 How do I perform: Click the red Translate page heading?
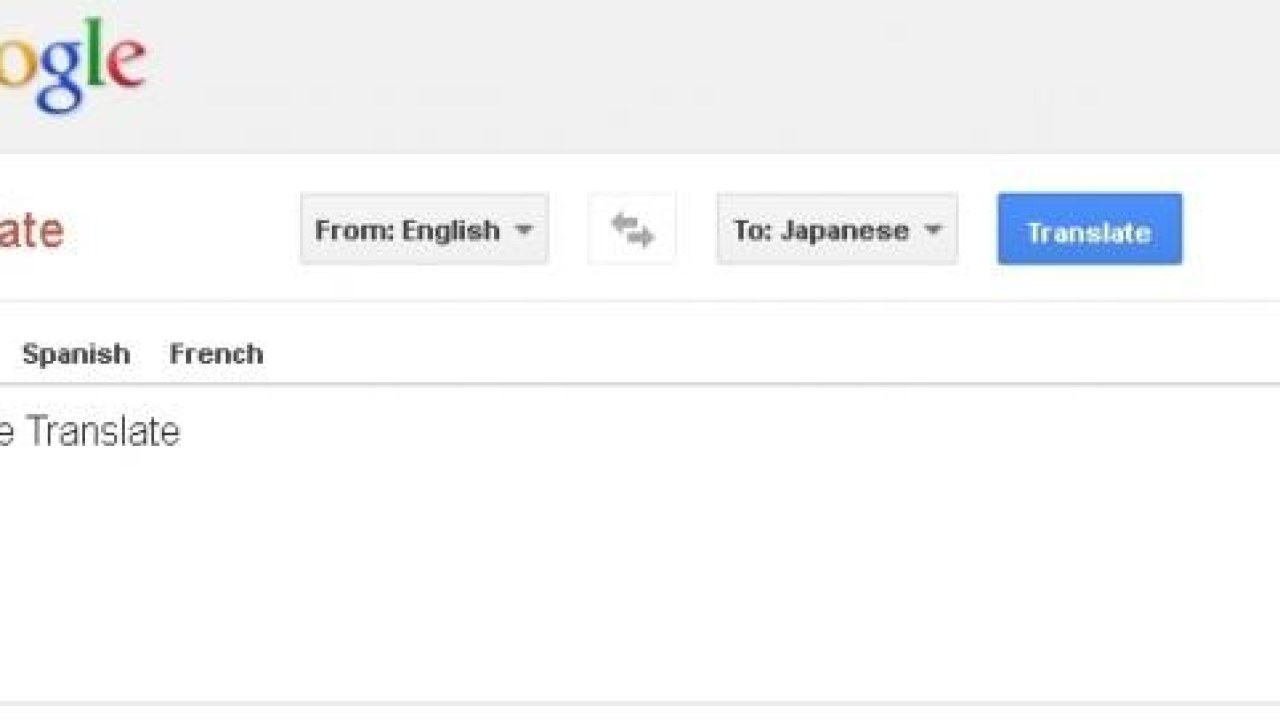pos(32,231)
